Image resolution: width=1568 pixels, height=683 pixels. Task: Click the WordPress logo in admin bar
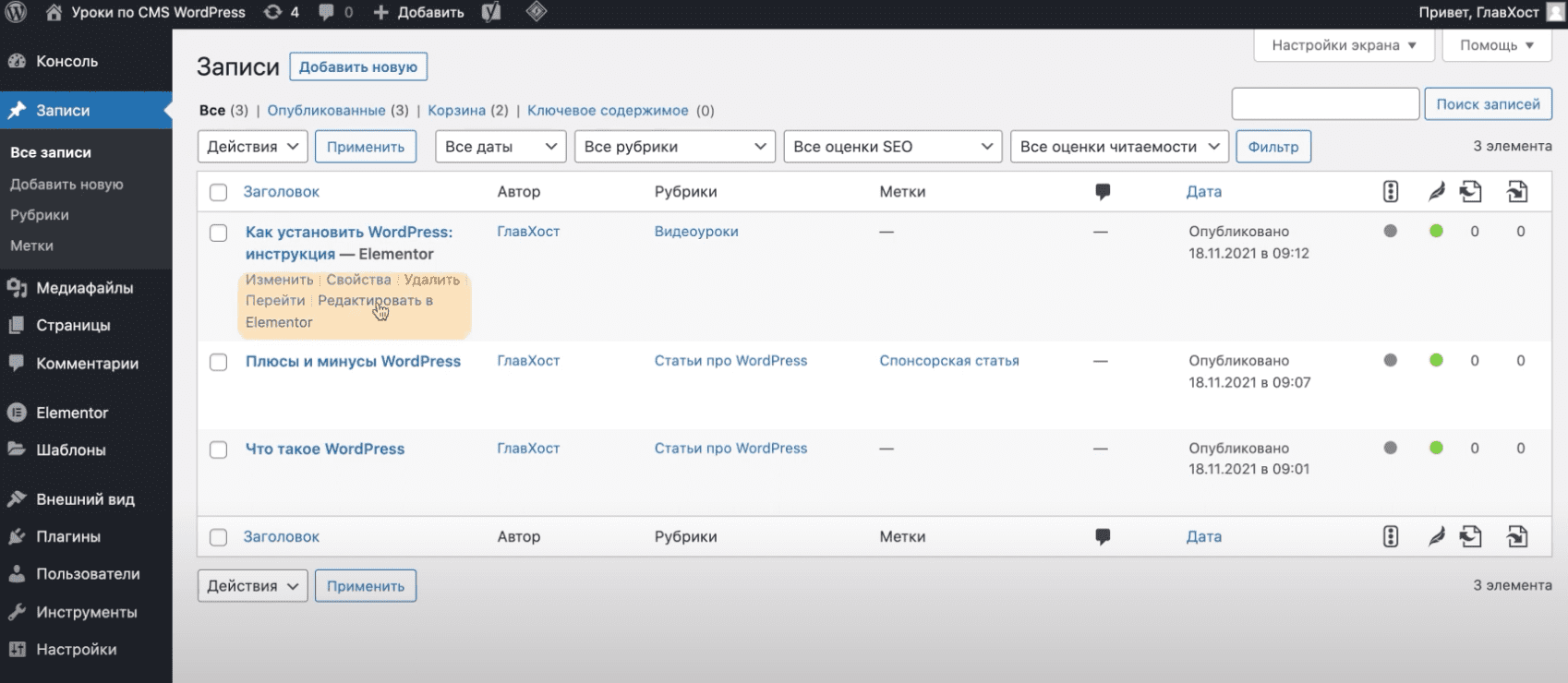[16, 12]
